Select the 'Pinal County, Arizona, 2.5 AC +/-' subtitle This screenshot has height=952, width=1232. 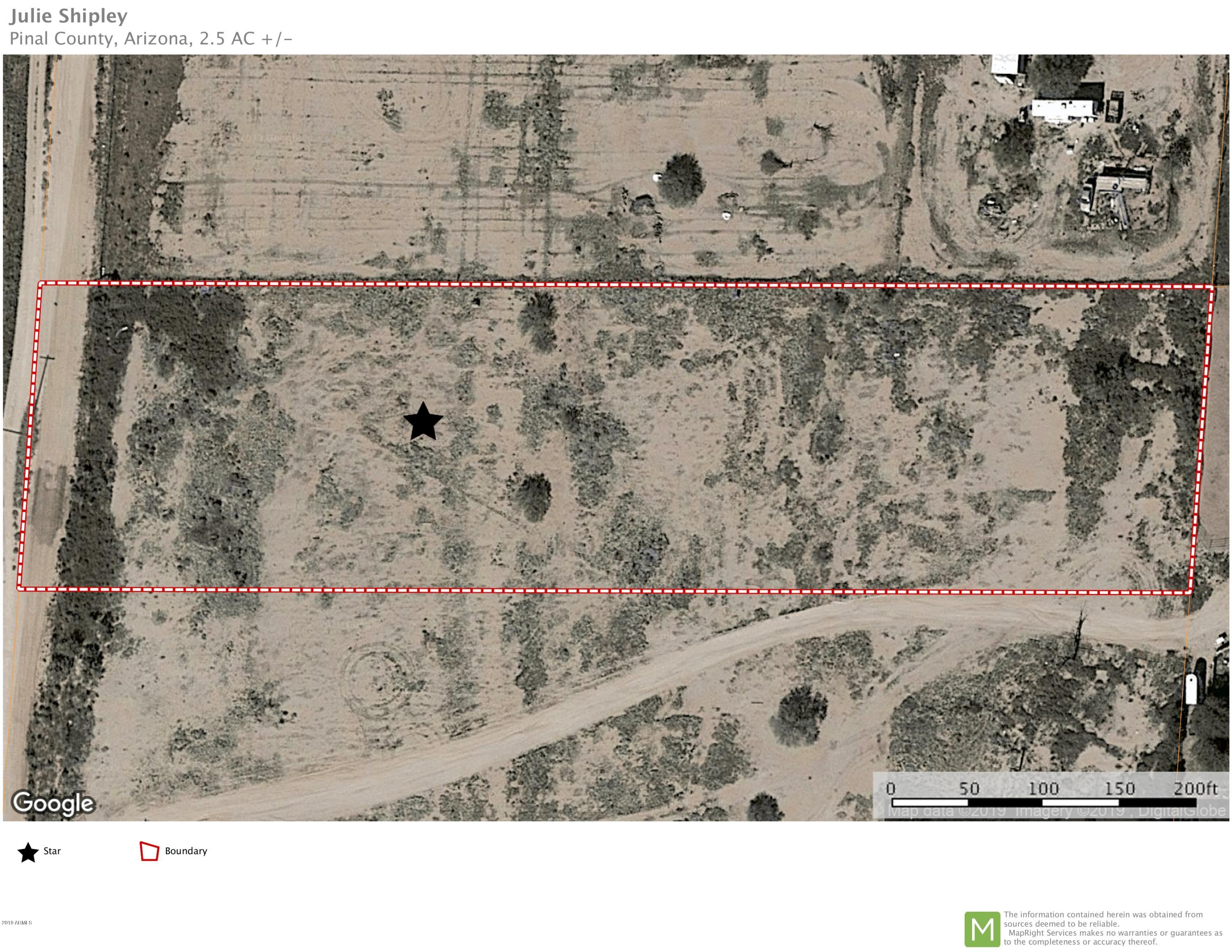coord(151,38)
